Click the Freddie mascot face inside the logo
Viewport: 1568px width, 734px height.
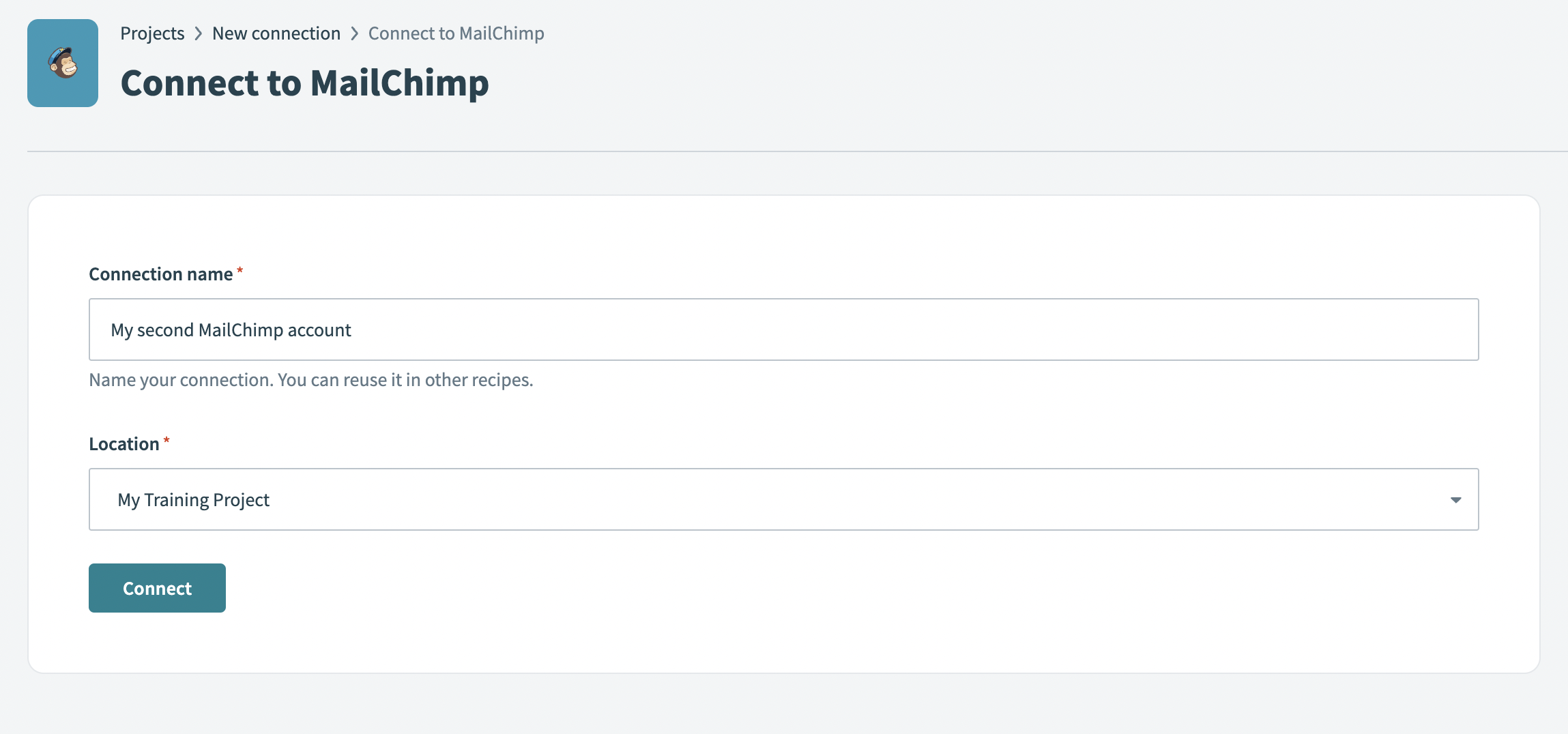pos(63,63)
